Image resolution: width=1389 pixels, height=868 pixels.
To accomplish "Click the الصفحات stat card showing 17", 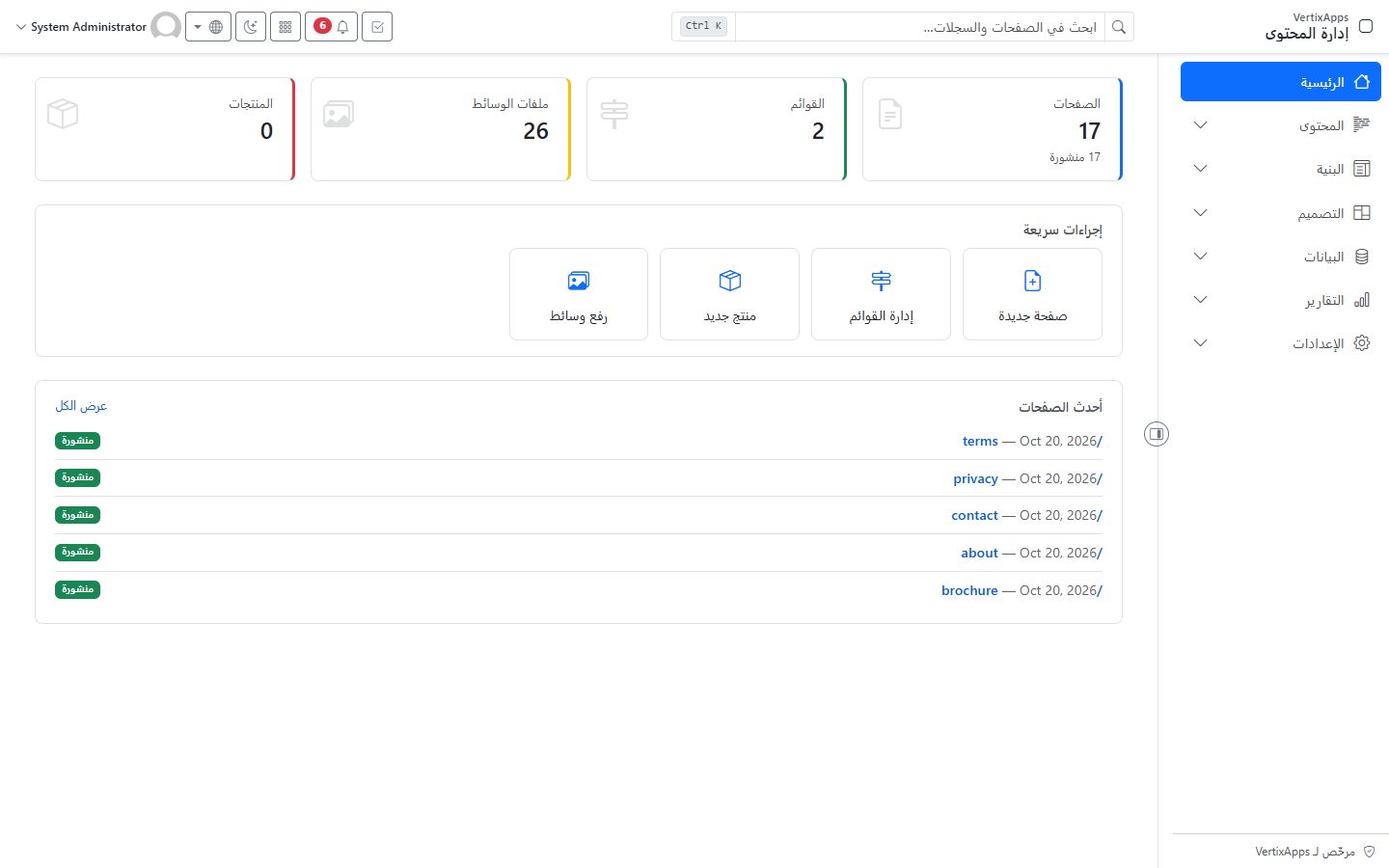I will (993, 129).
